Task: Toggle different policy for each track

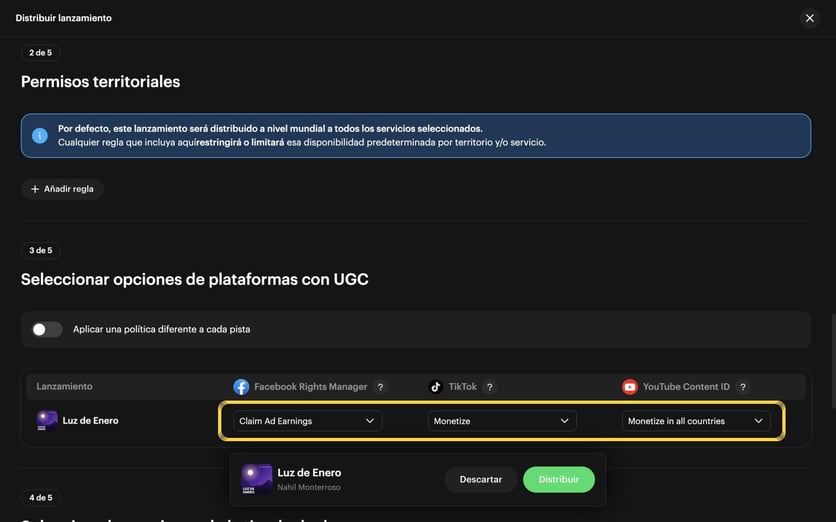Action: [x=47, y=330]
